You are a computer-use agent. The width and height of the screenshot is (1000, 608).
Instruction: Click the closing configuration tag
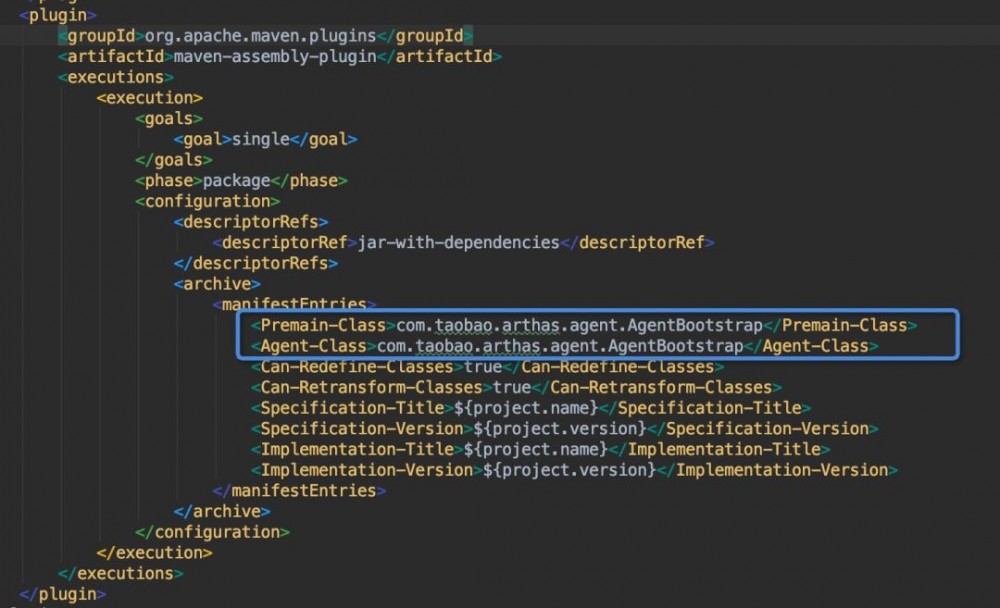(x=212, y=532)
